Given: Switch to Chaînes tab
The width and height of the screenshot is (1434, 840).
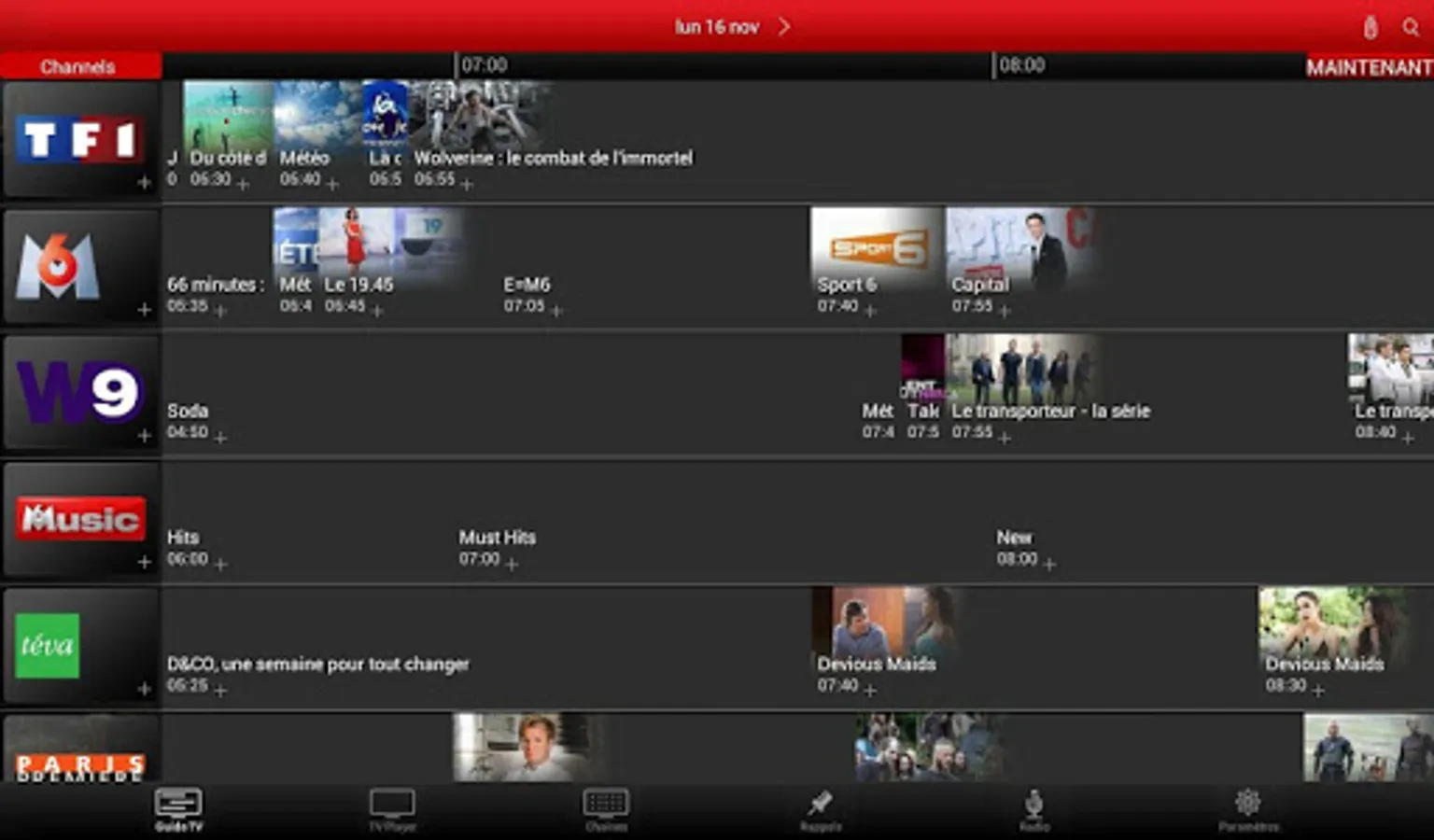Looking at the screenshot, I should pos(606,810).
